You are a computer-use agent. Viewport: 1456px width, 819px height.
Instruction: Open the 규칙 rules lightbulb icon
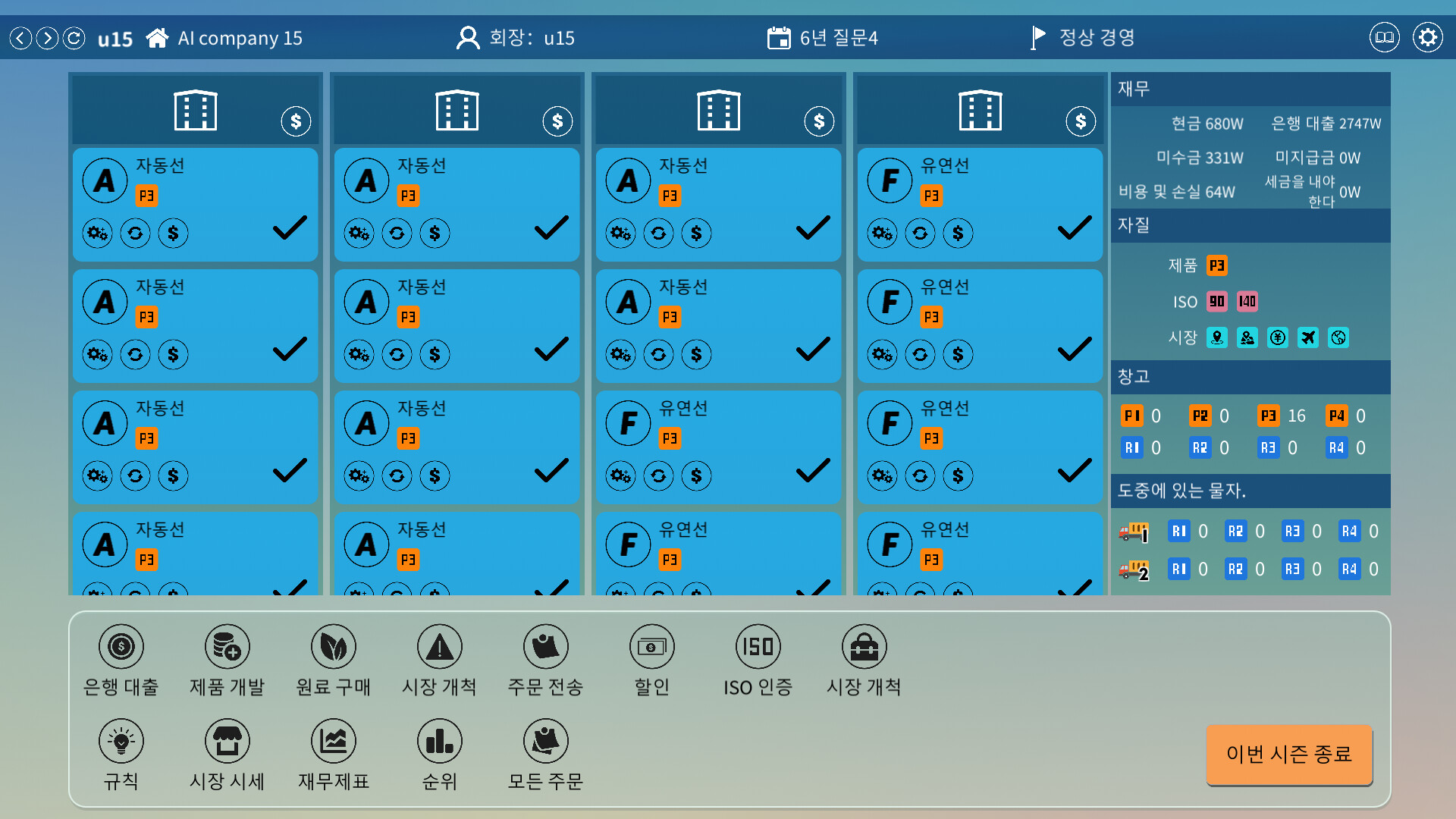pyautogui.click(x=121, y=741)
